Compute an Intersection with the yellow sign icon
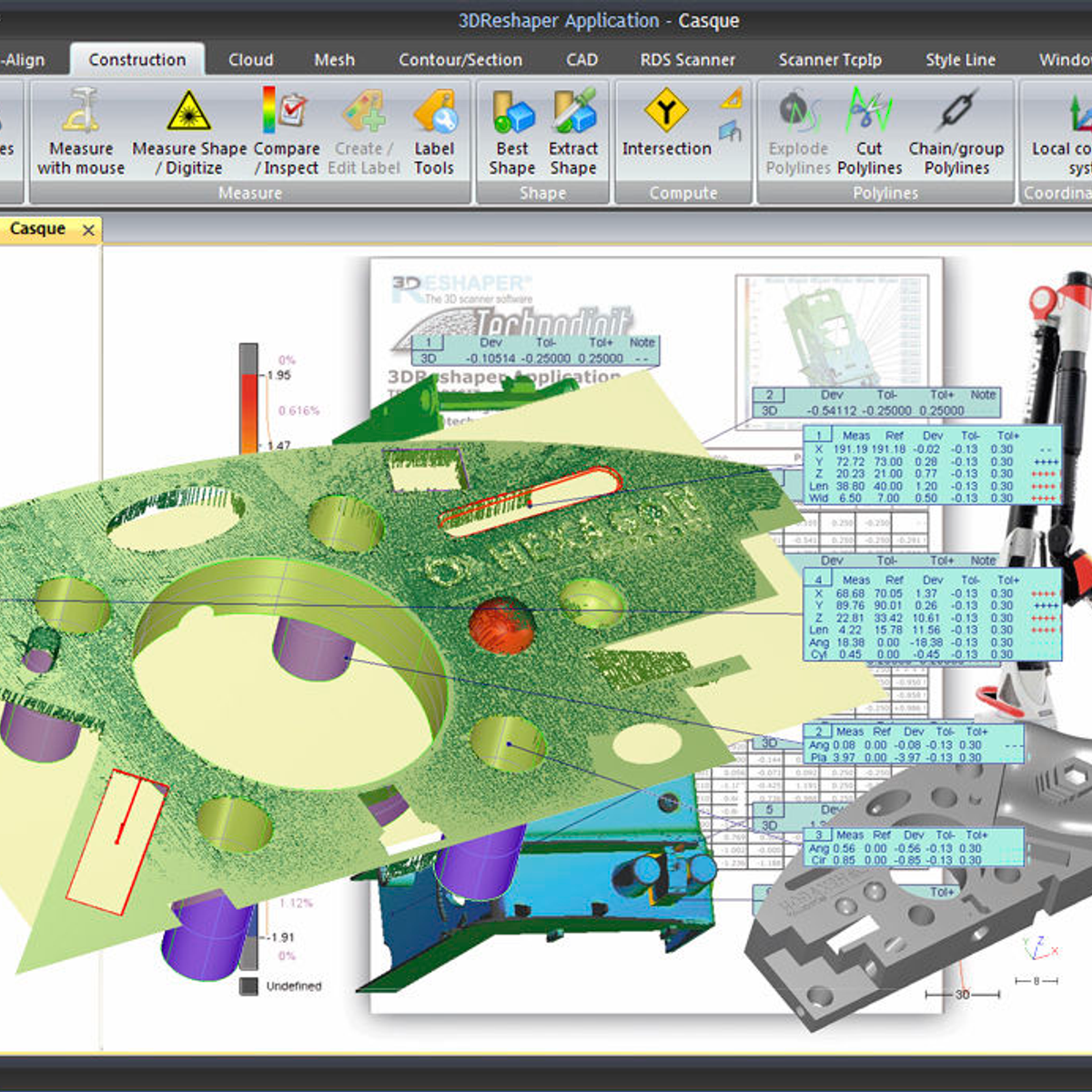 coord(667,123)
